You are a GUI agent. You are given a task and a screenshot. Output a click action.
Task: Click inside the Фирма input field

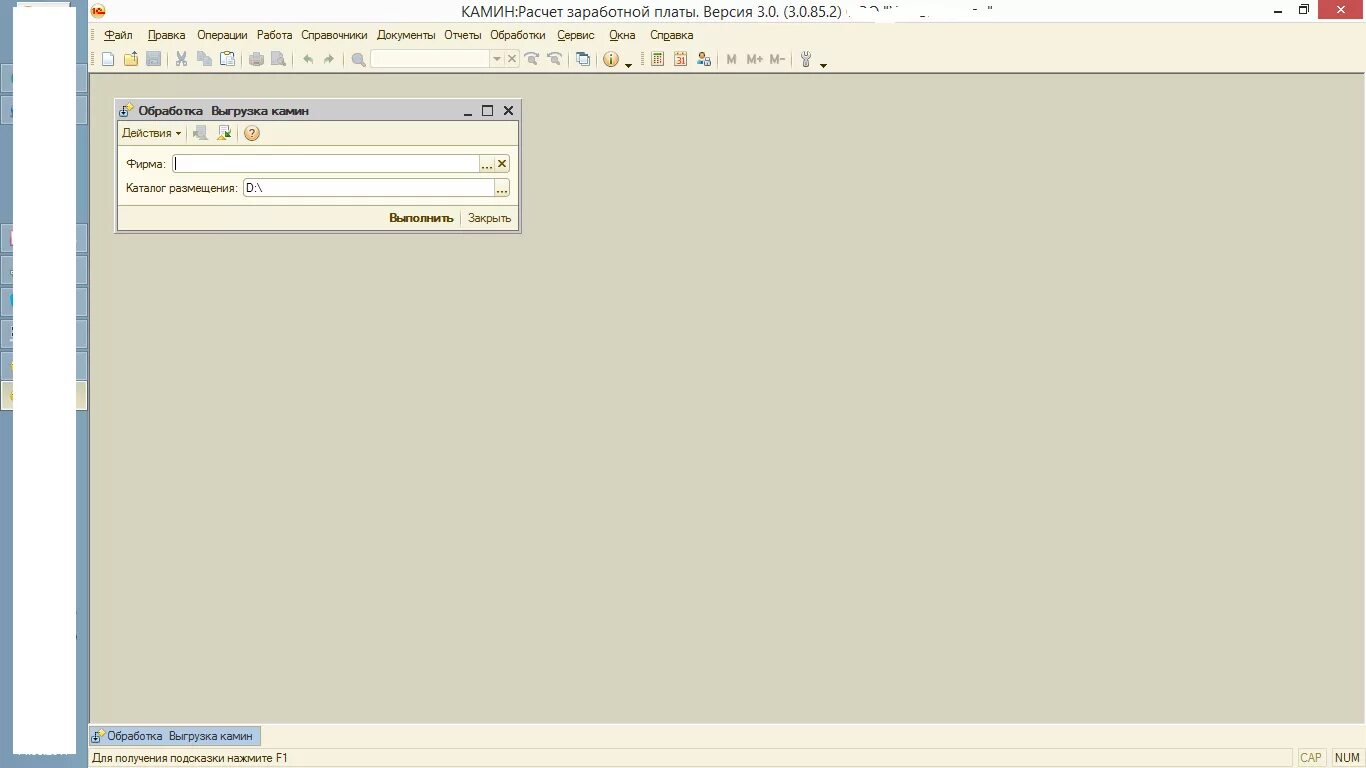(326, 164)
